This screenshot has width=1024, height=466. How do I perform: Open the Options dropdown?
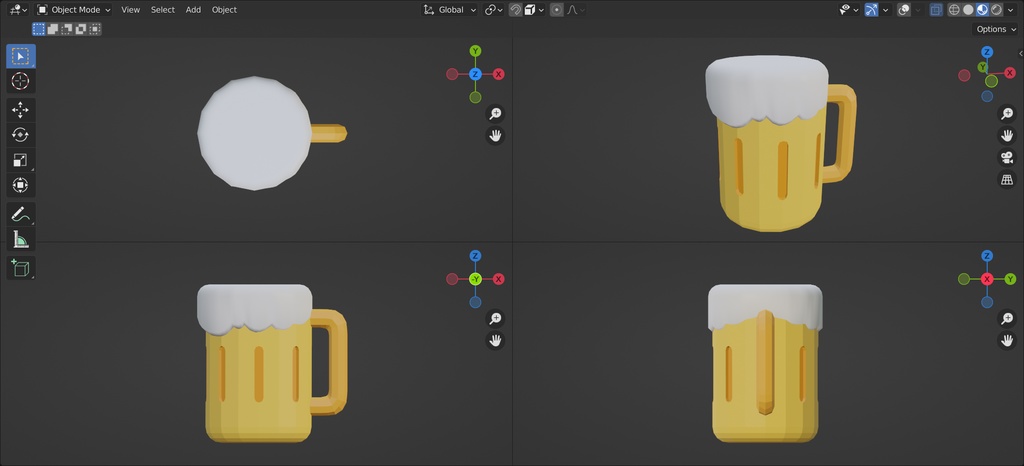997,29
